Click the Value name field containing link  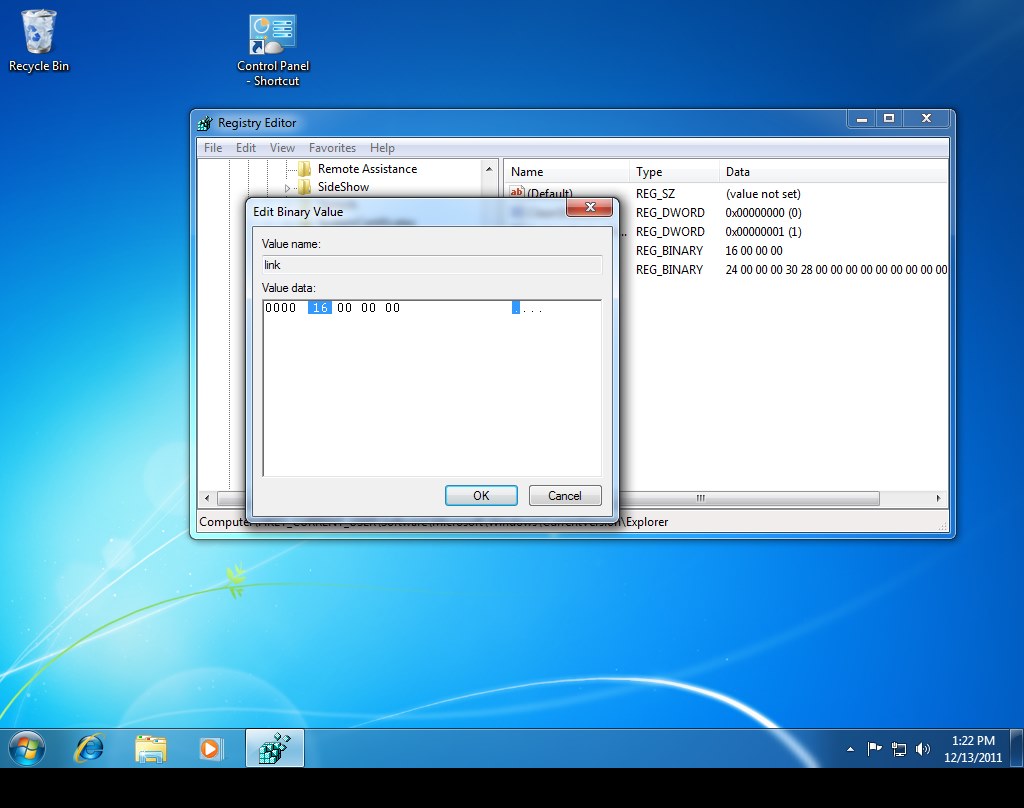coord(432,265)
